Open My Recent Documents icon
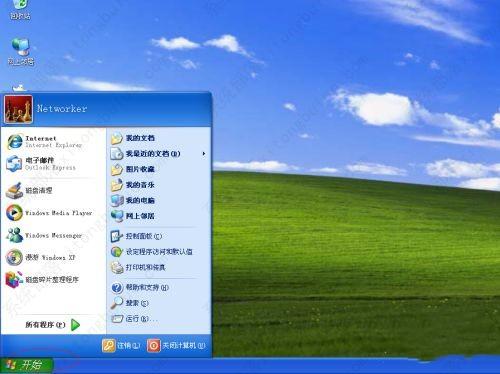500x374 pixels. [x=117, y=154]
